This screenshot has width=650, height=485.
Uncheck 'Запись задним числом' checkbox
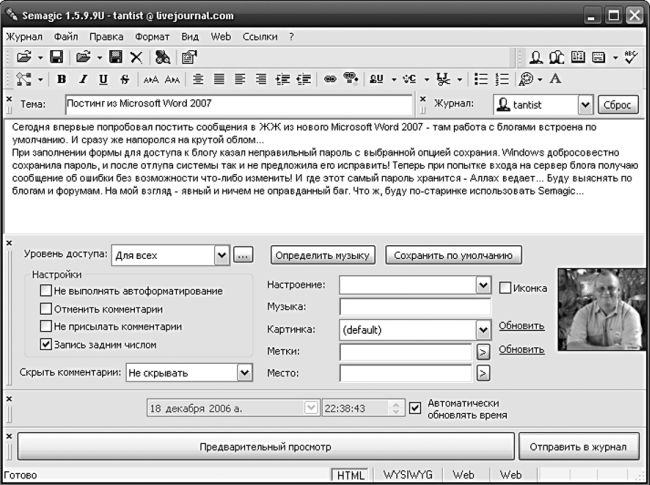tap(46, 344)
